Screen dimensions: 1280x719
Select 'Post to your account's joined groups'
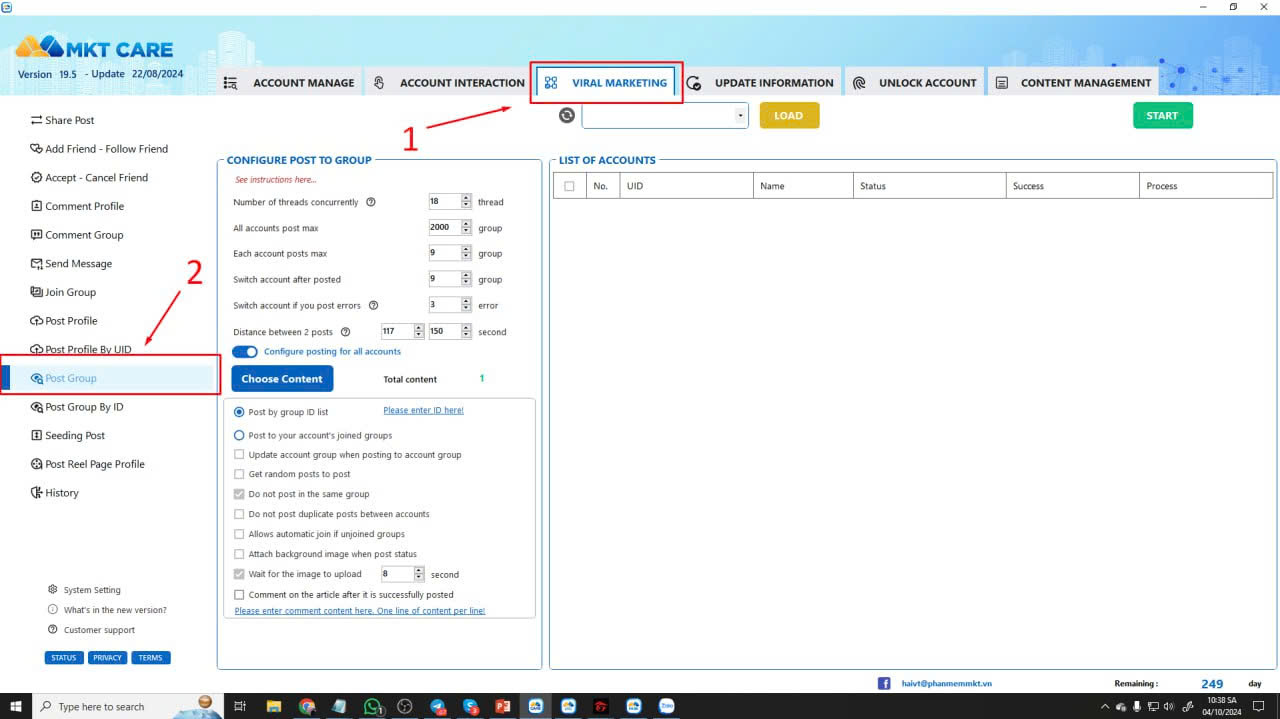[x=239, y=434]
